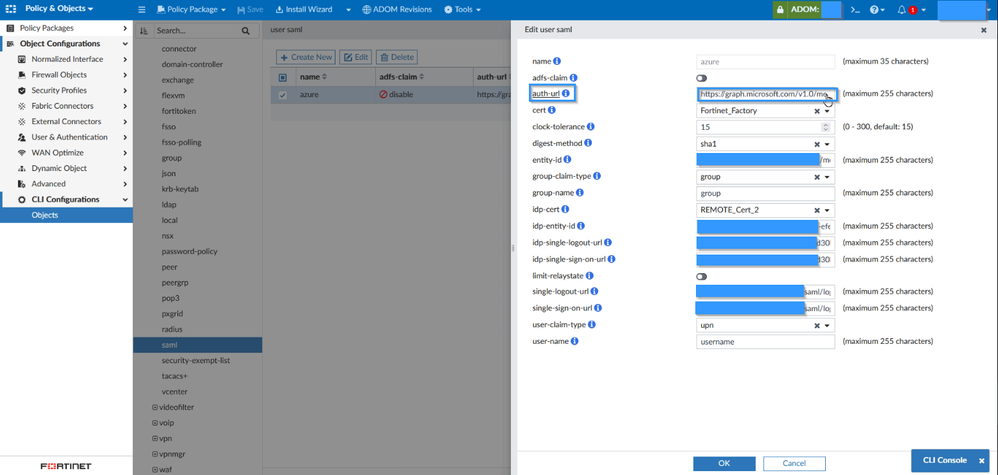Viewport: 998px width, 475px height.
Task: Click info icon next to limit-relaystate
Action: pos(589,276)
